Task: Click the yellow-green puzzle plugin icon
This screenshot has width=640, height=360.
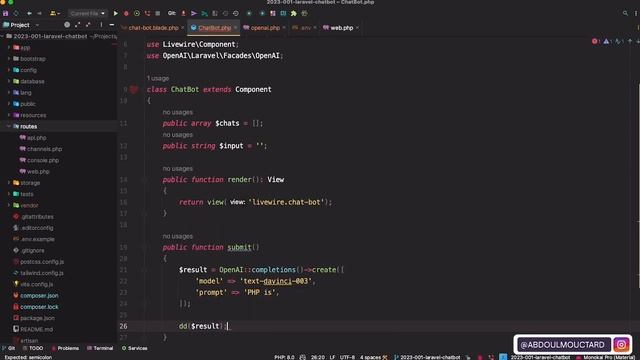Action: [294, 13]
